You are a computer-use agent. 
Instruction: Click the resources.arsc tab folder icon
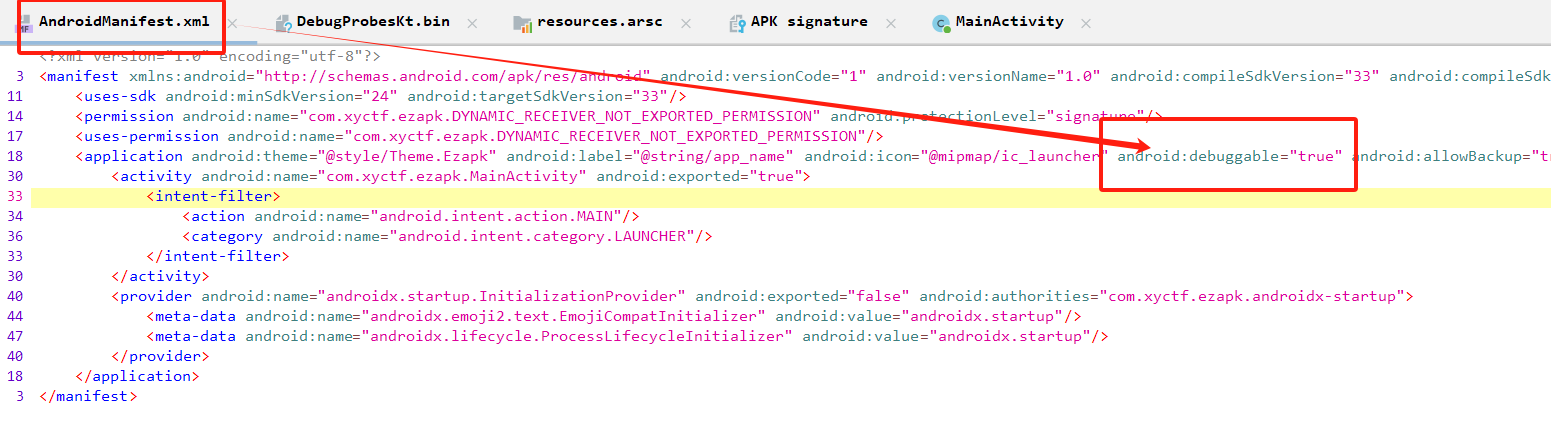point(522,23)
